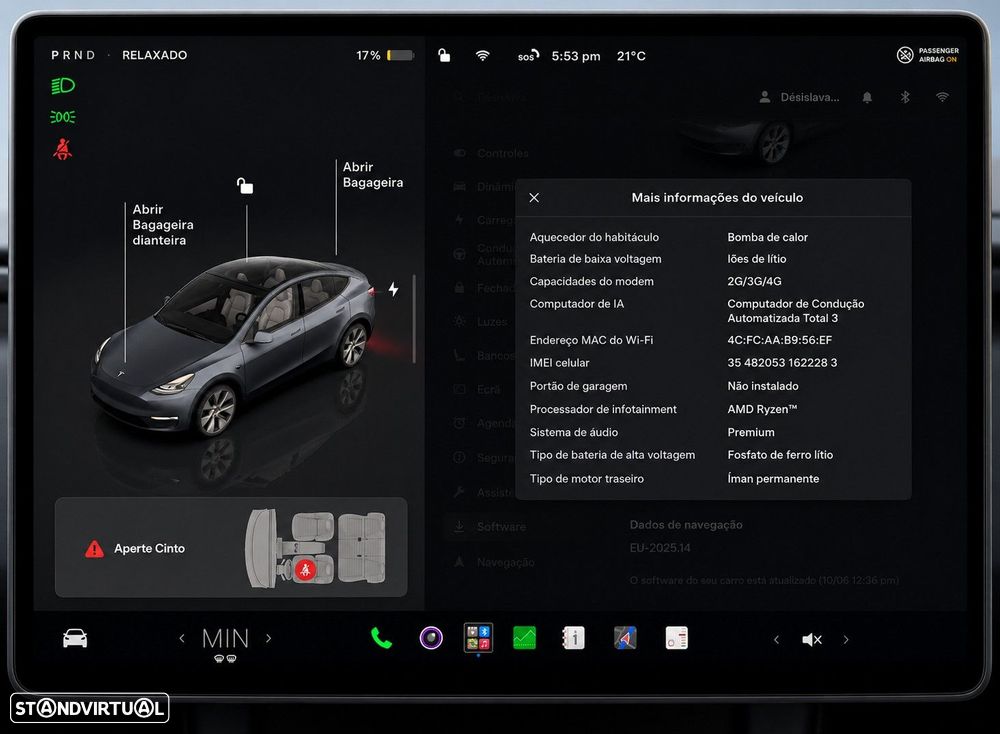
Task: Open the green Energy graph app
Action: (x=524, y=638)
